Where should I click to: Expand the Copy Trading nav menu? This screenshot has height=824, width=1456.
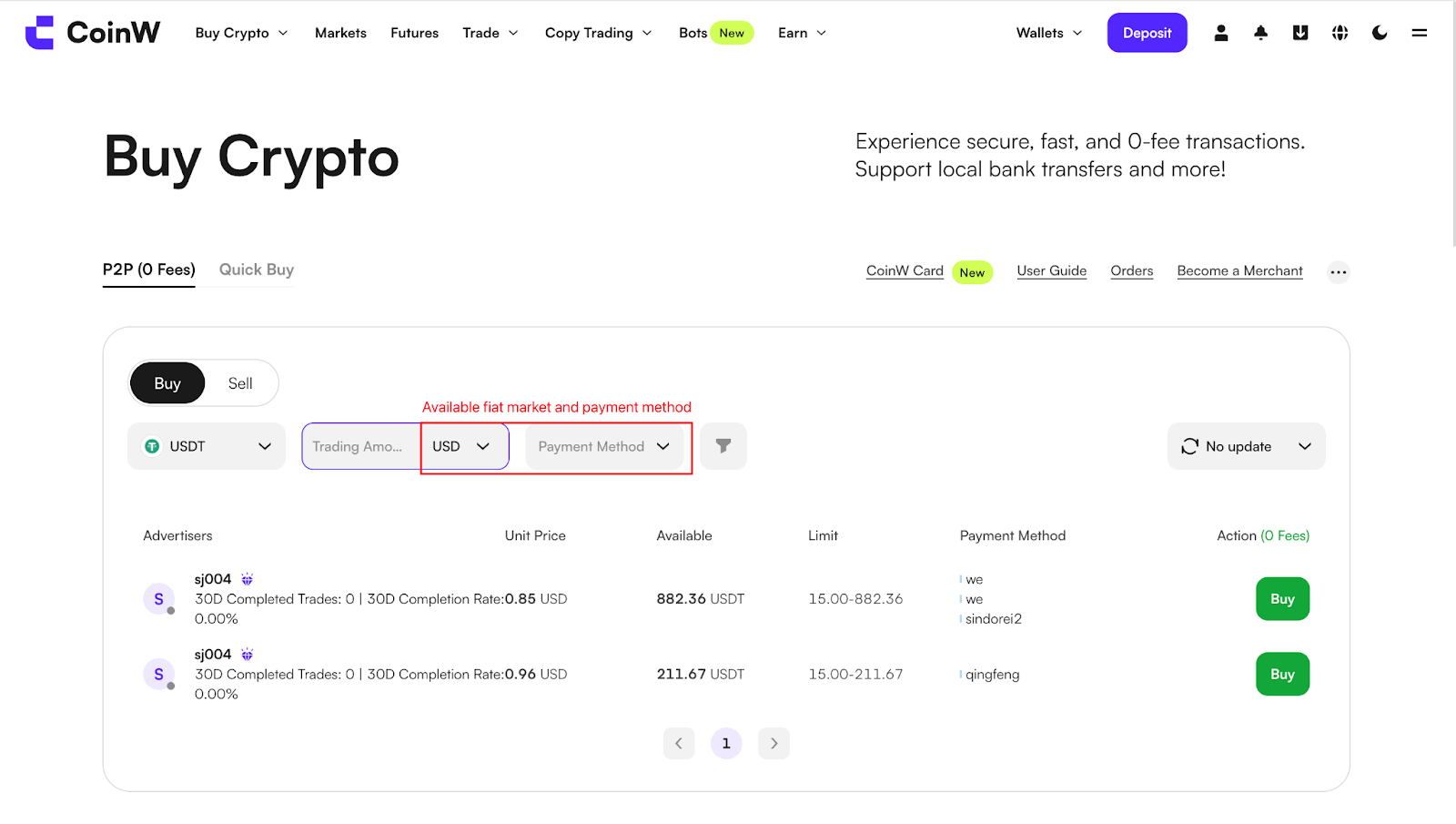(599, 33)
